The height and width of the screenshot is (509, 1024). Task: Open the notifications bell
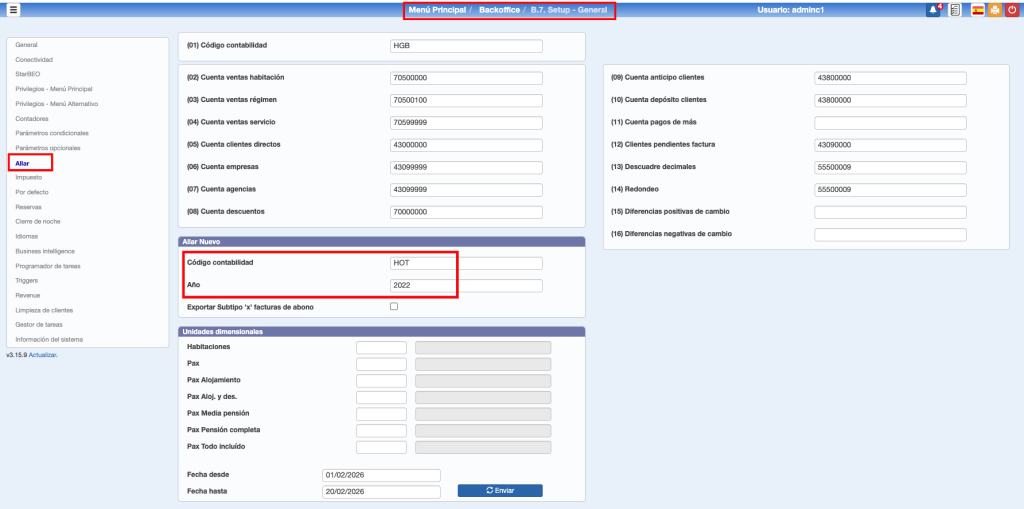pyautogui.click(x=934, y=10)
